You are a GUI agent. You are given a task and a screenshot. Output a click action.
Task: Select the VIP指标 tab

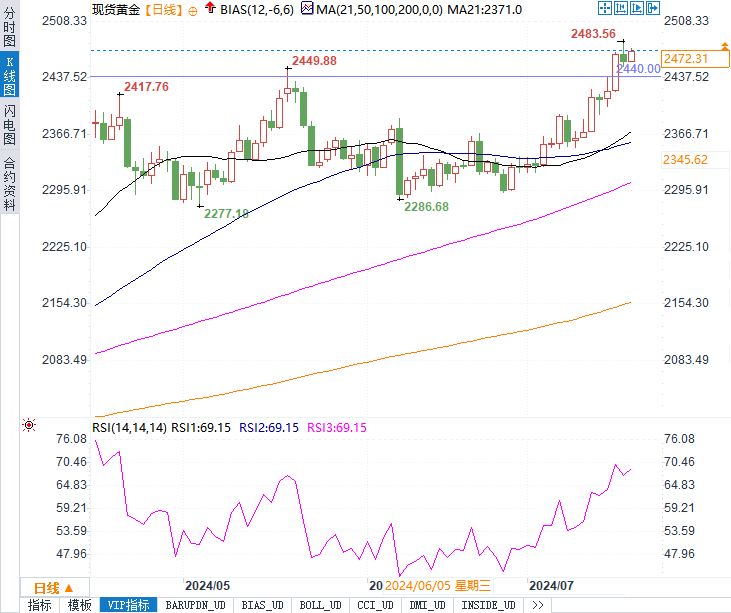tap(129, 605)
